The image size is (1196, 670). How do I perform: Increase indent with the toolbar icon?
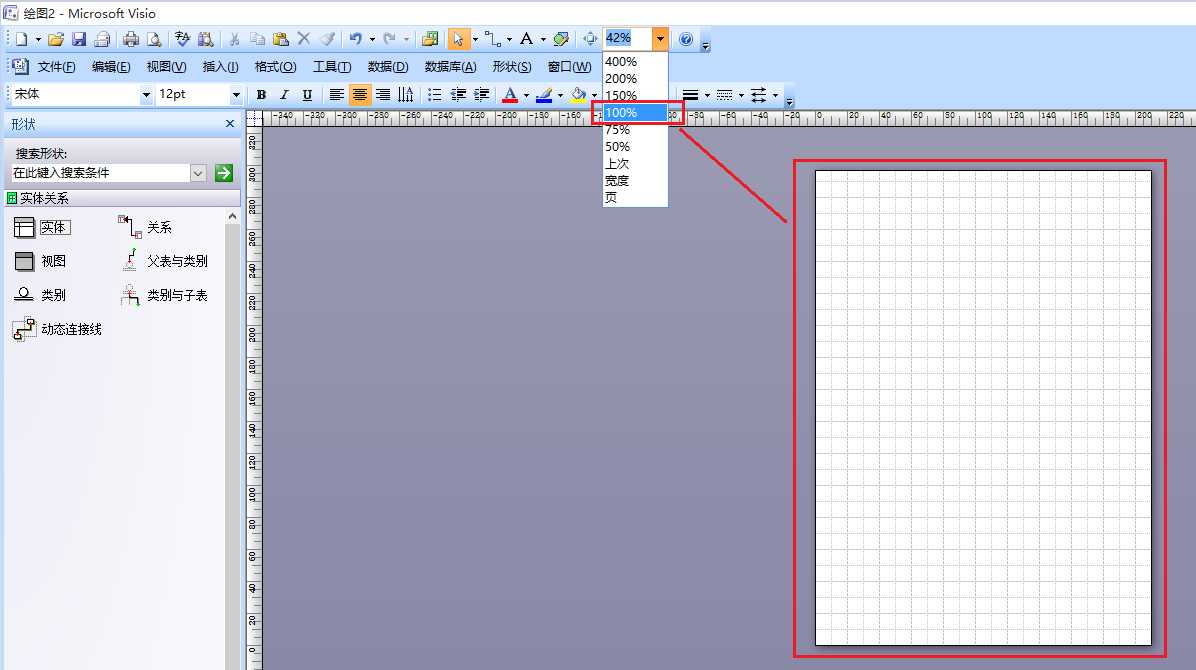tap(481, 95)
